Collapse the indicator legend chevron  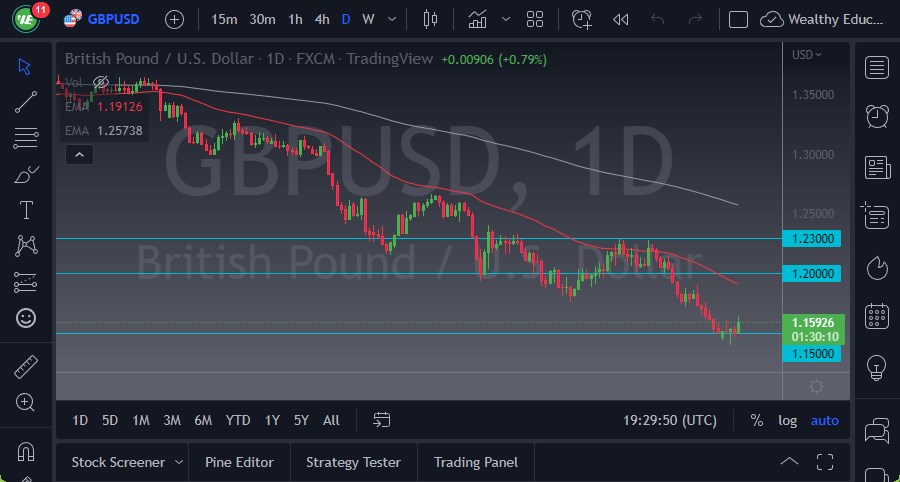coord(78,154)
